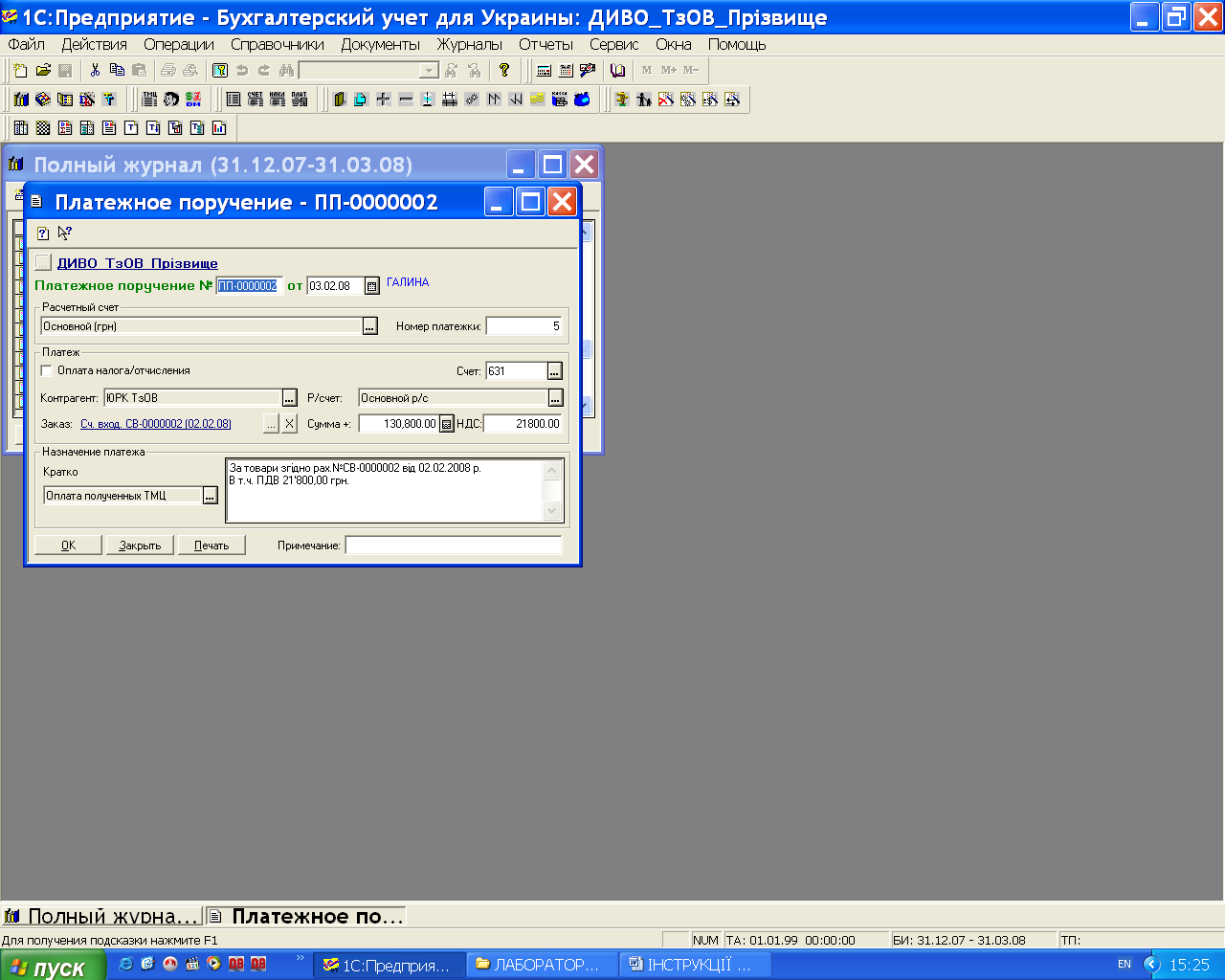Screen dimensions: 1225x980
Task: Open the Calculator toolbar icon
Action: [545, 70]
